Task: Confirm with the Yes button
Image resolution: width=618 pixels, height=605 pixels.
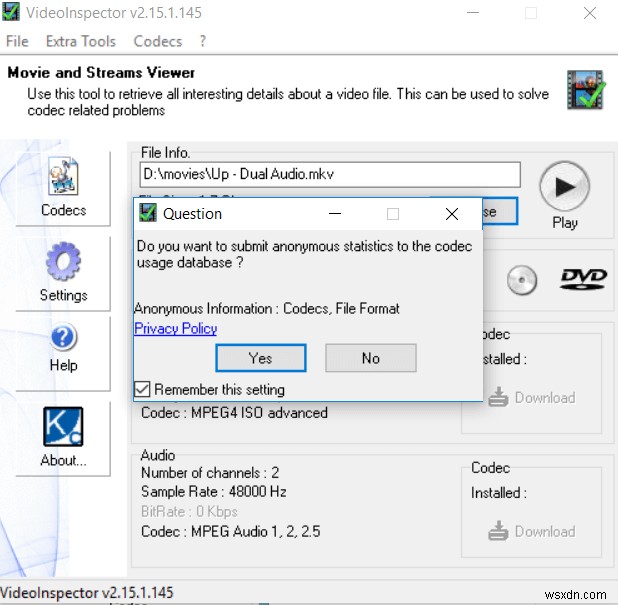Action: [x=261, y=358]
